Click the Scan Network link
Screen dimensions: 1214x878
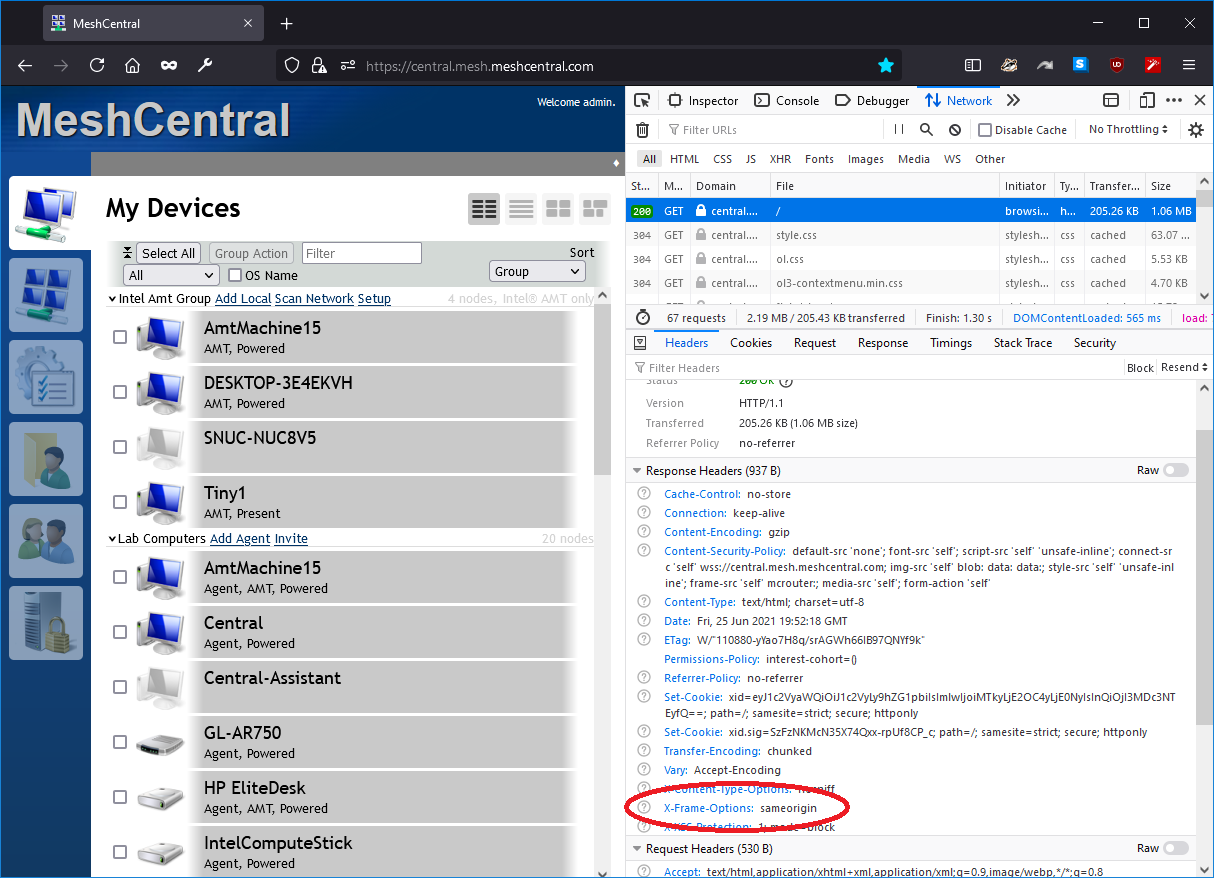pyautogui.click(x=314, y=298)
